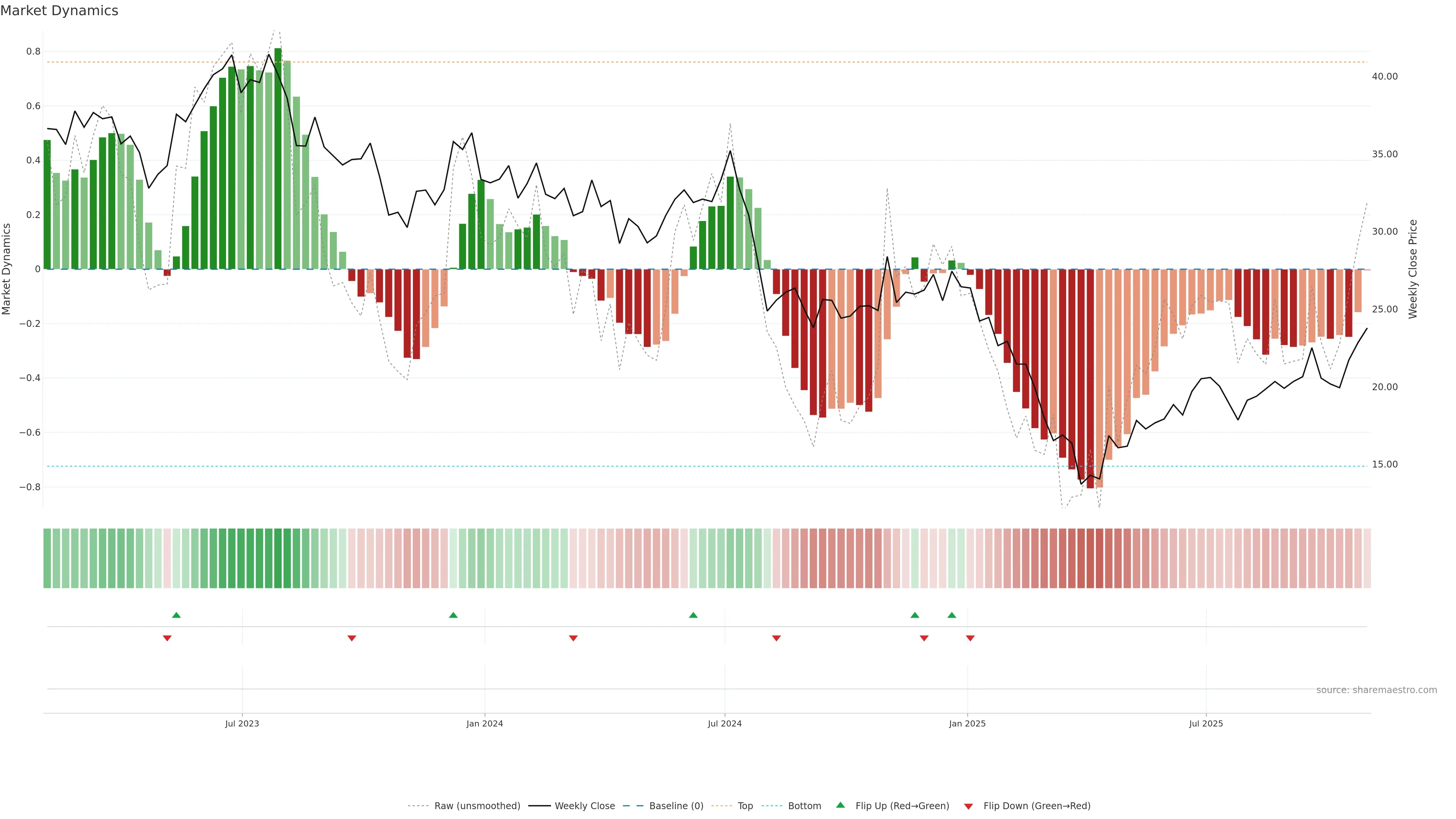Click the flip-down triangle right after Jan 2025
Screen dimensions: 1456x819
(971, 638)
